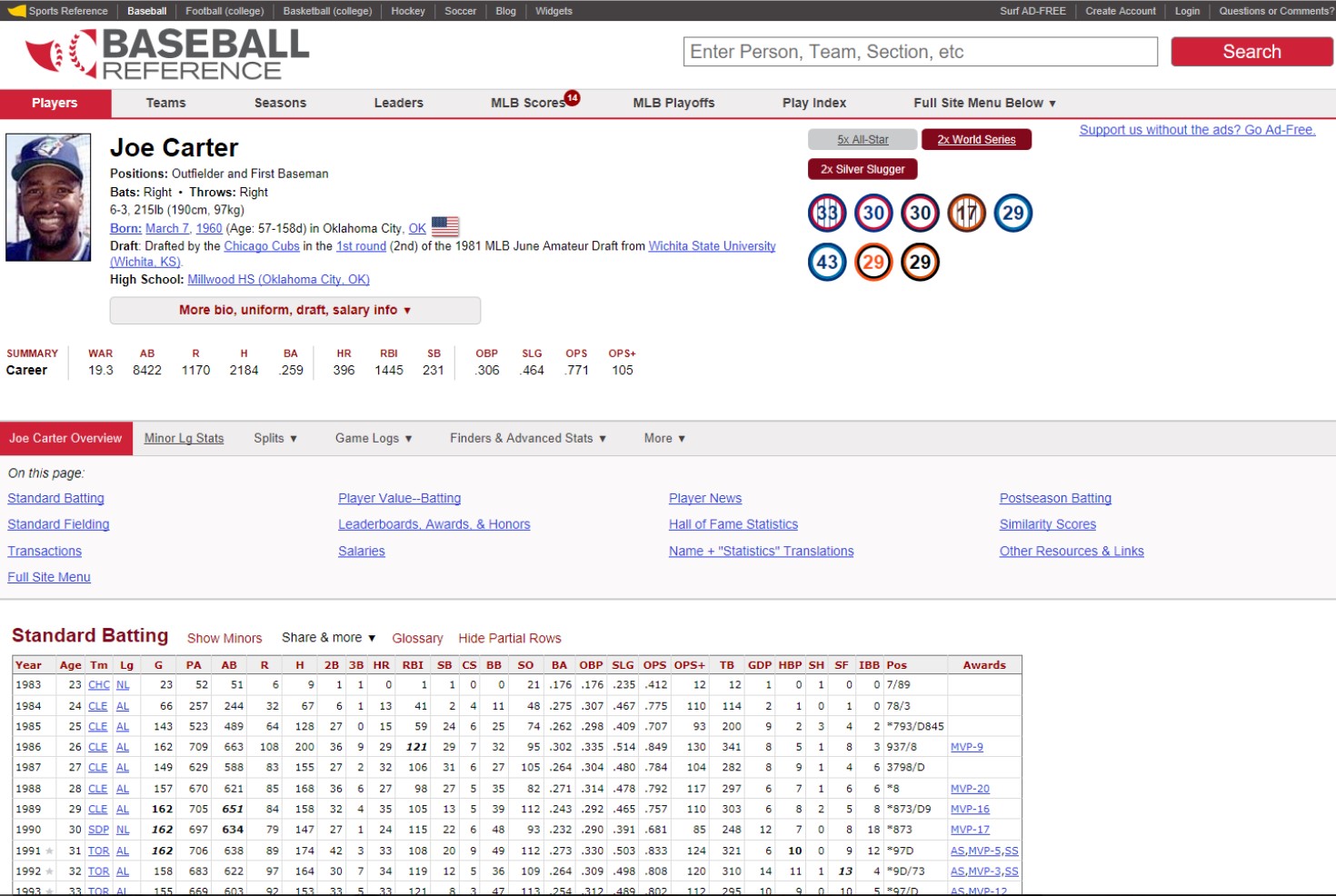Screen dimensions: 1336x896
Task: Jump to Standard Fielding section
Action: [x=58, y=524]
